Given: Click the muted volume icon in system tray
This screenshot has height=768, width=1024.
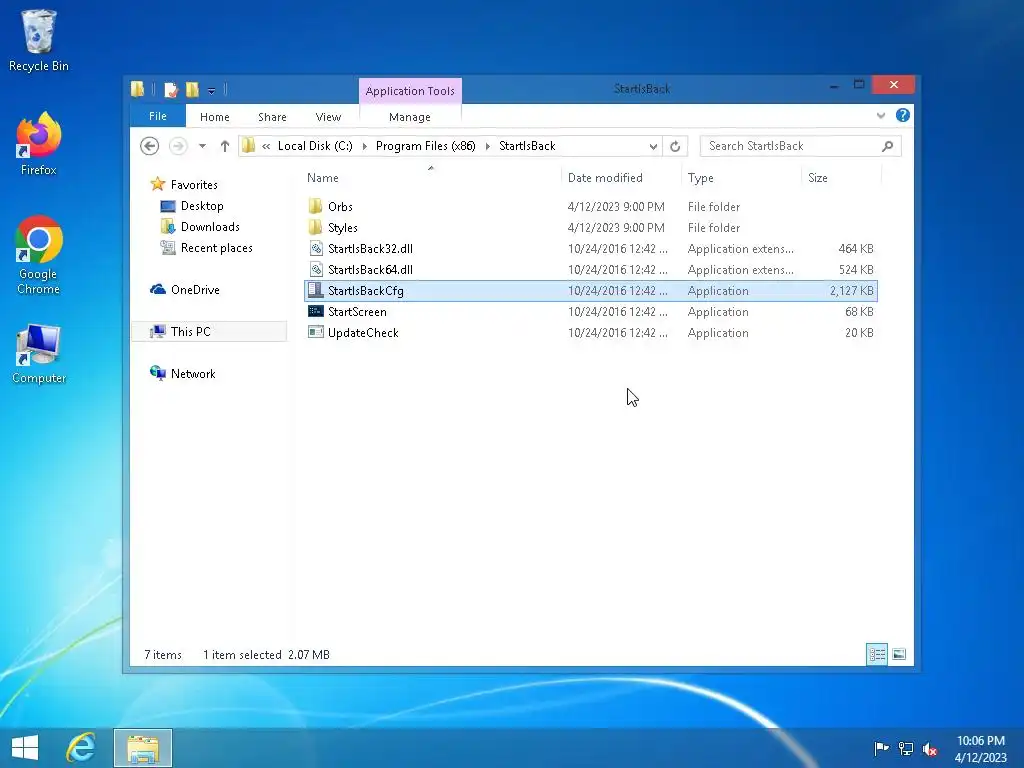Looking at the screenshot, I should [929, 749].
